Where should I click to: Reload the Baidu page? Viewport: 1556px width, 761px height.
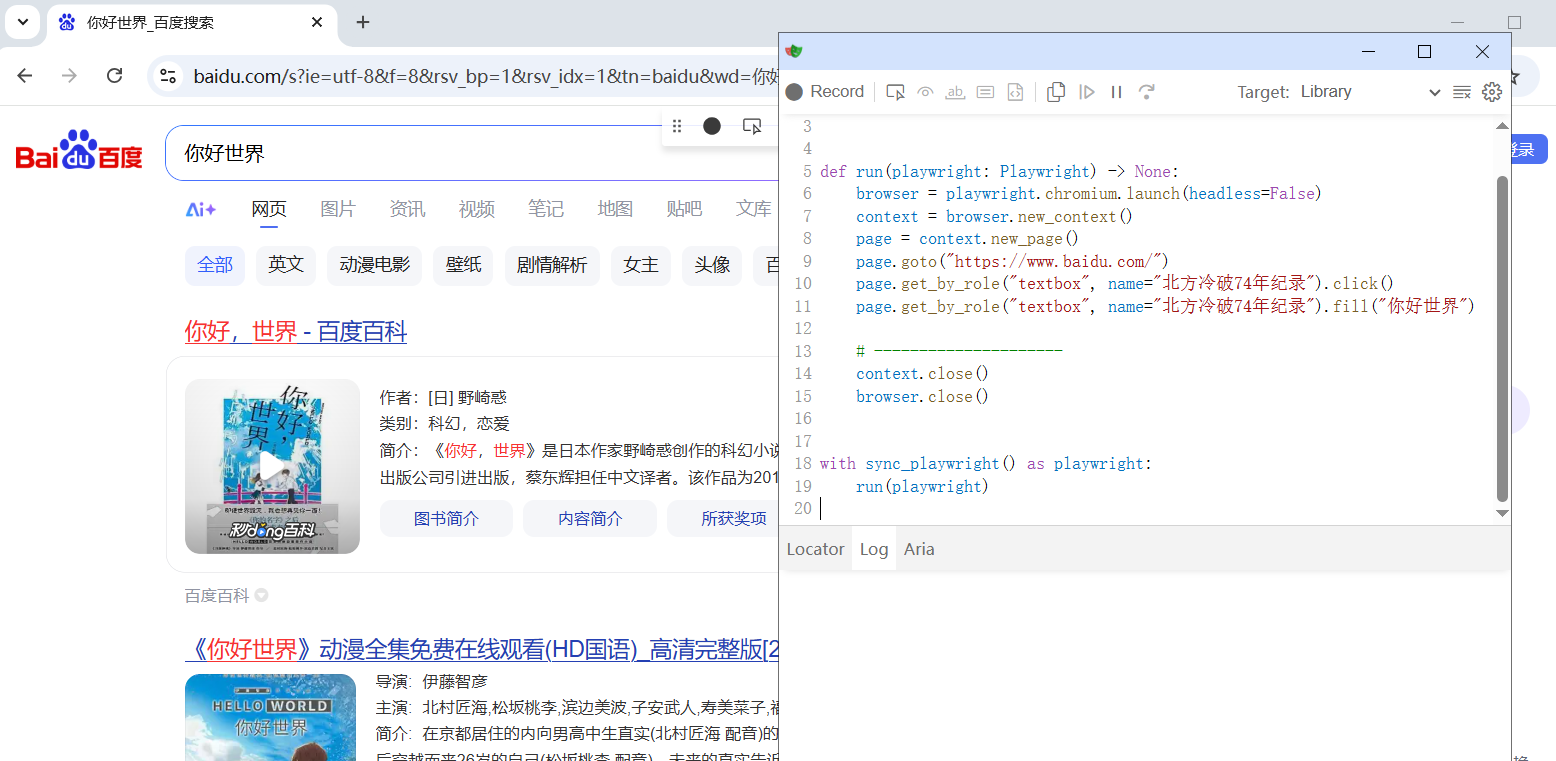[114, 76]
